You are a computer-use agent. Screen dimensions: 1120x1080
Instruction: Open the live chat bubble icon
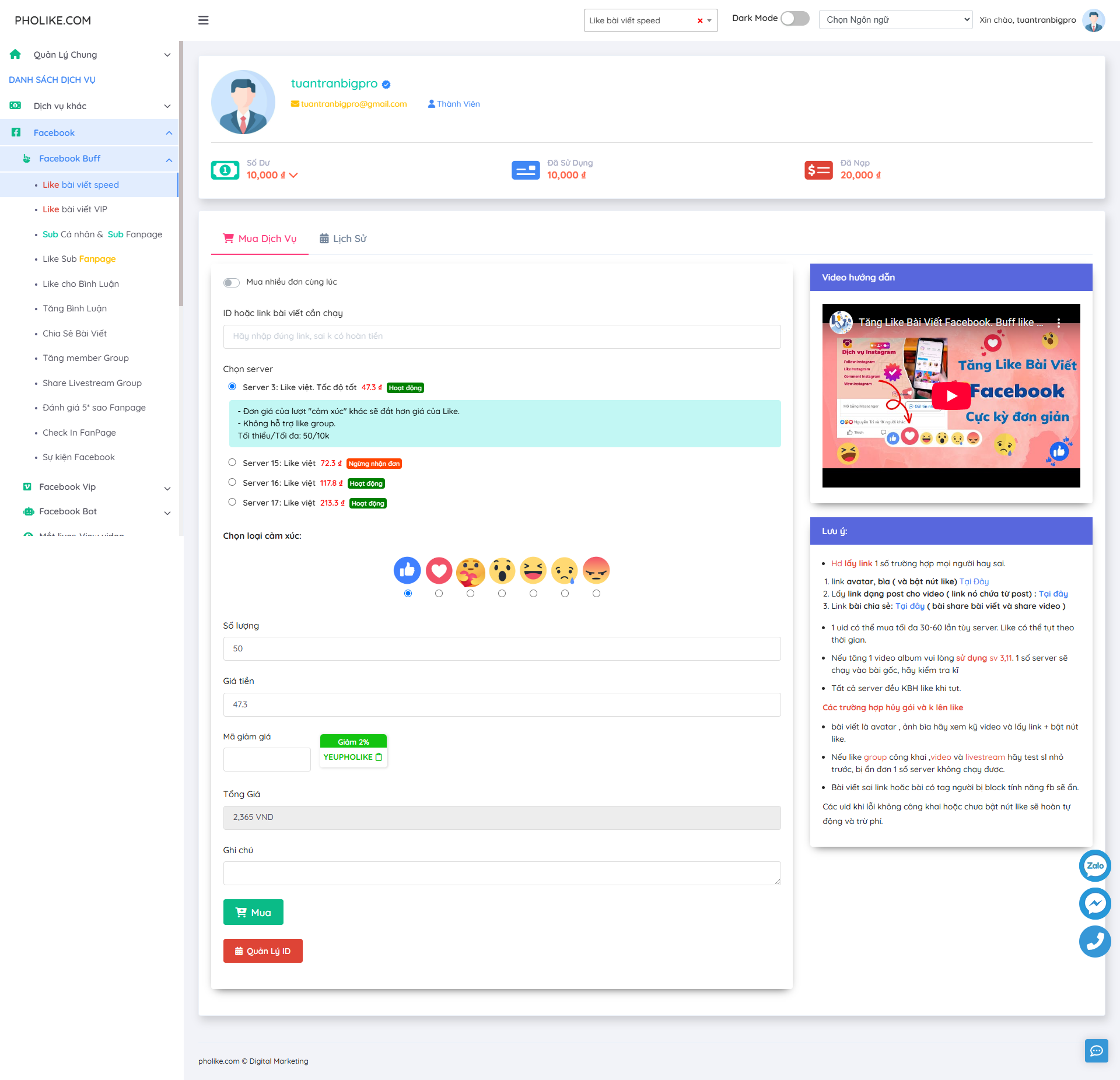(1096, 1051)
